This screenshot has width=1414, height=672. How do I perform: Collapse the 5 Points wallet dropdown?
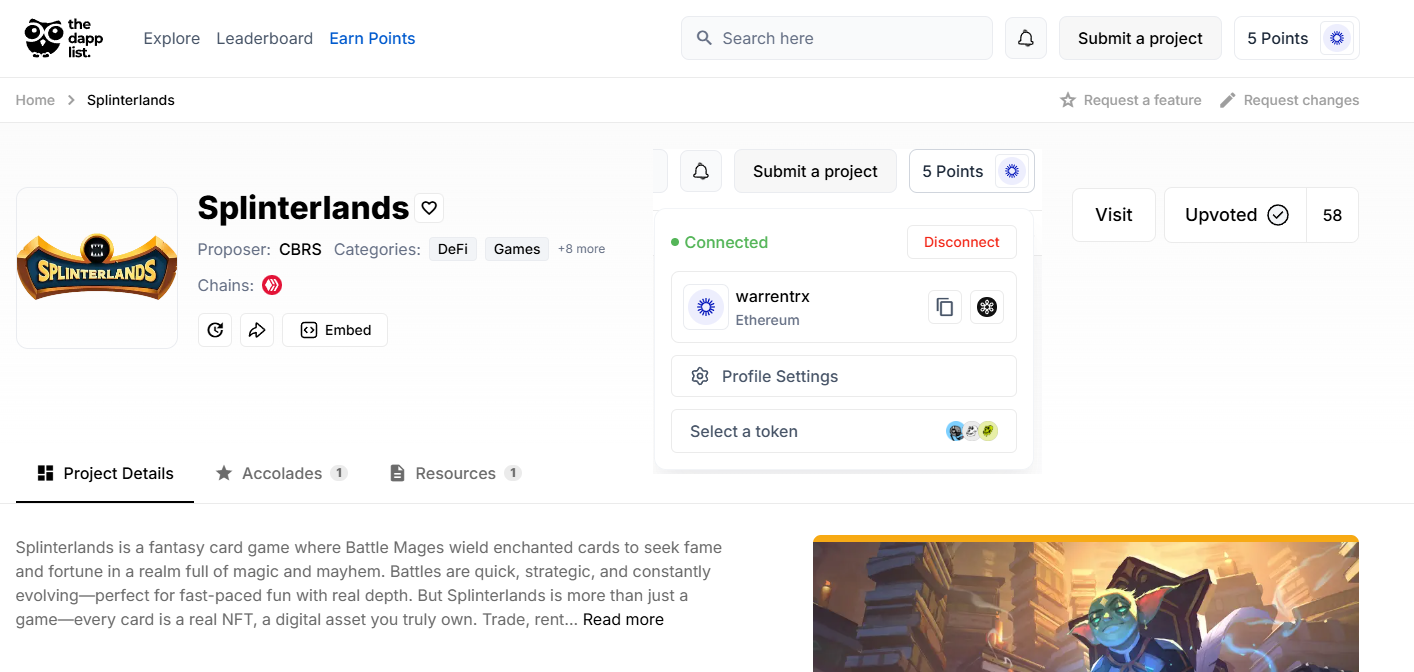point(972,171)
